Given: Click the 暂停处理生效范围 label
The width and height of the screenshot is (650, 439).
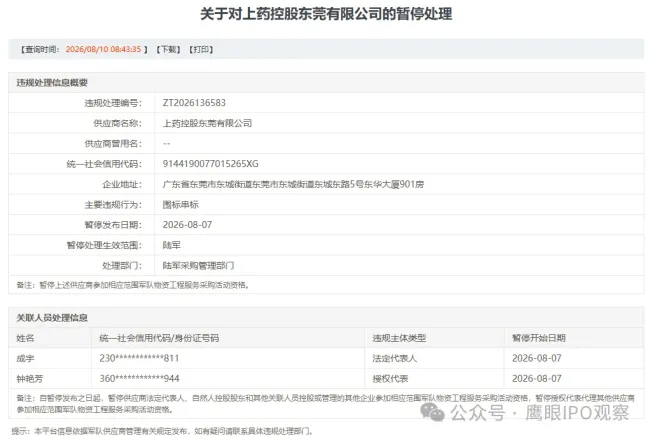Looking at the screenshot, I should [x=104, y=245].
